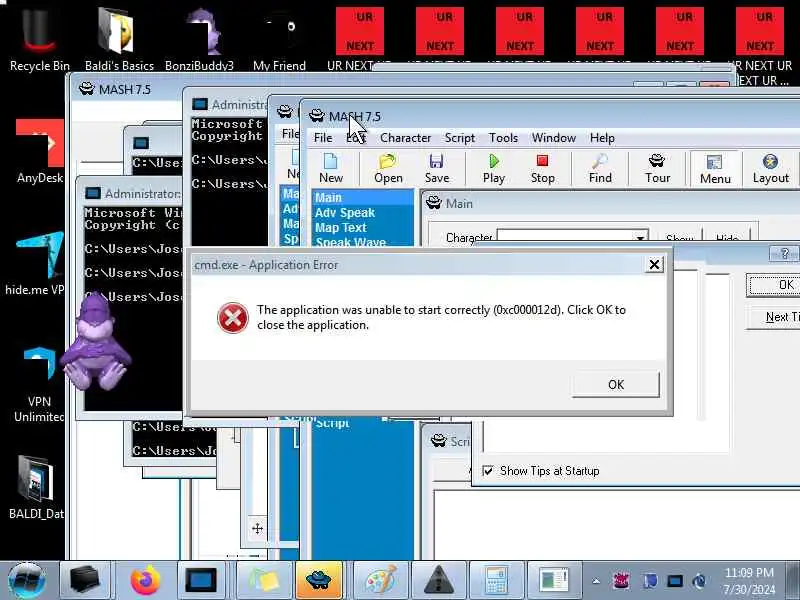Viewport: 800px width, 600px height.
Task: Click the Find magnifier icon in MASH
Action: coord(600,169)
